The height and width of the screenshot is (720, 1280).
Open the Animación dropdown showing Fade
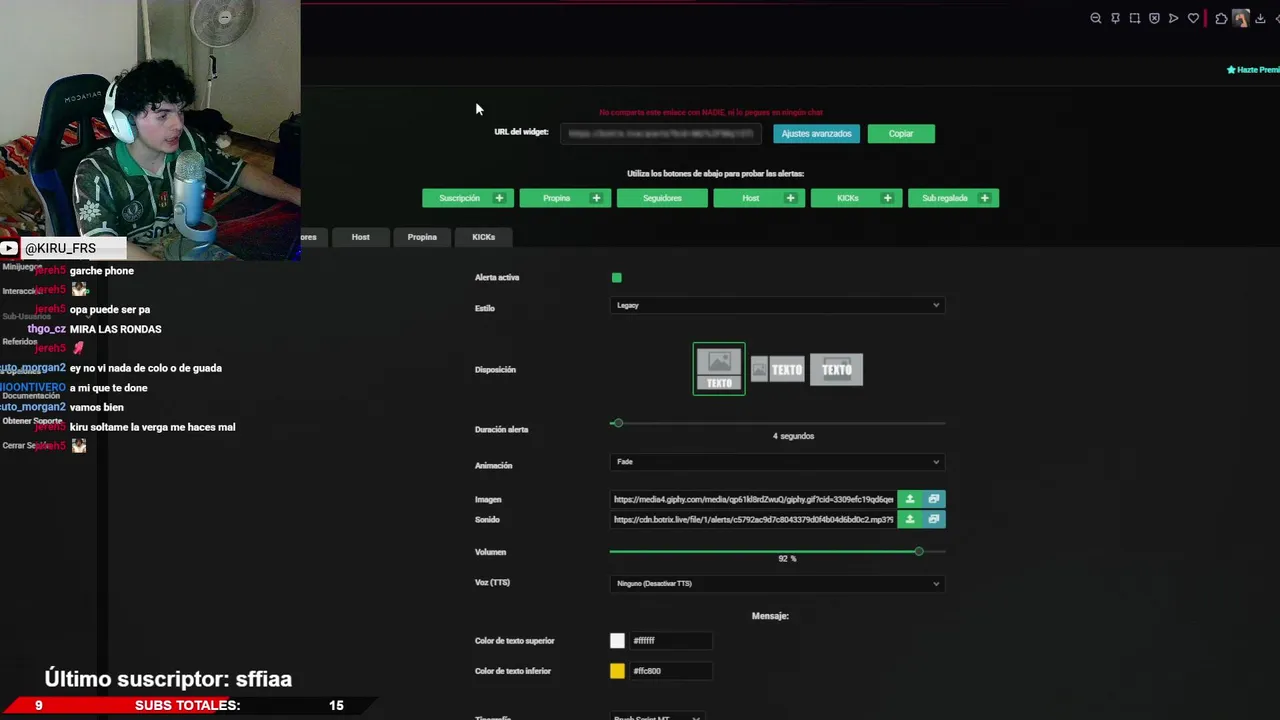tap(777, 462)
